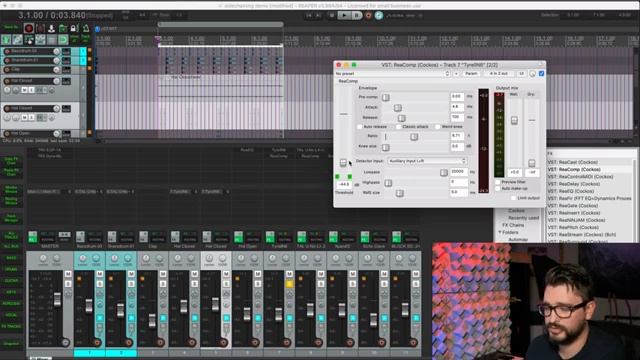Toggle the transport repeat button

coord(379,15)
